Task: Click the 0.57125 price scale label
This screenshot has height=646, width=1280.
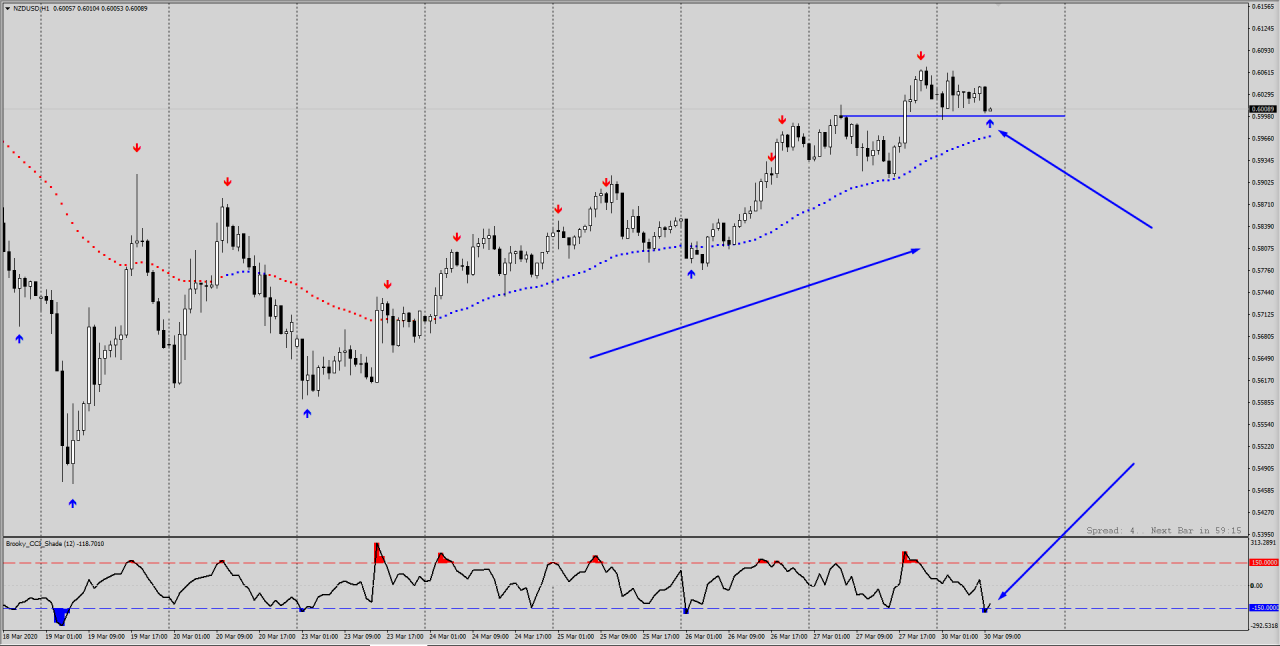Action: point(1262,314)
